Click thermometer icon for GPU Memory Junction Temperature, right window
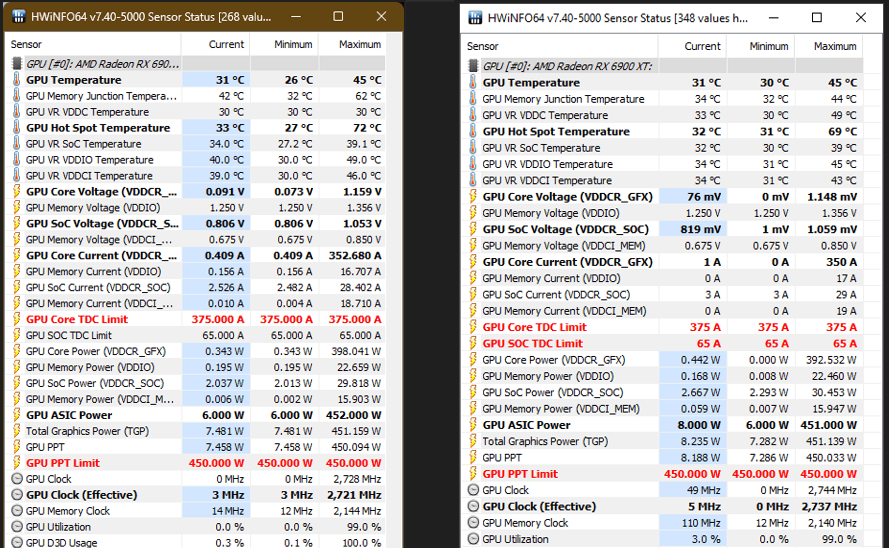Image resolution: width=889 pixels, height=548 pixels. coord(473,99)
